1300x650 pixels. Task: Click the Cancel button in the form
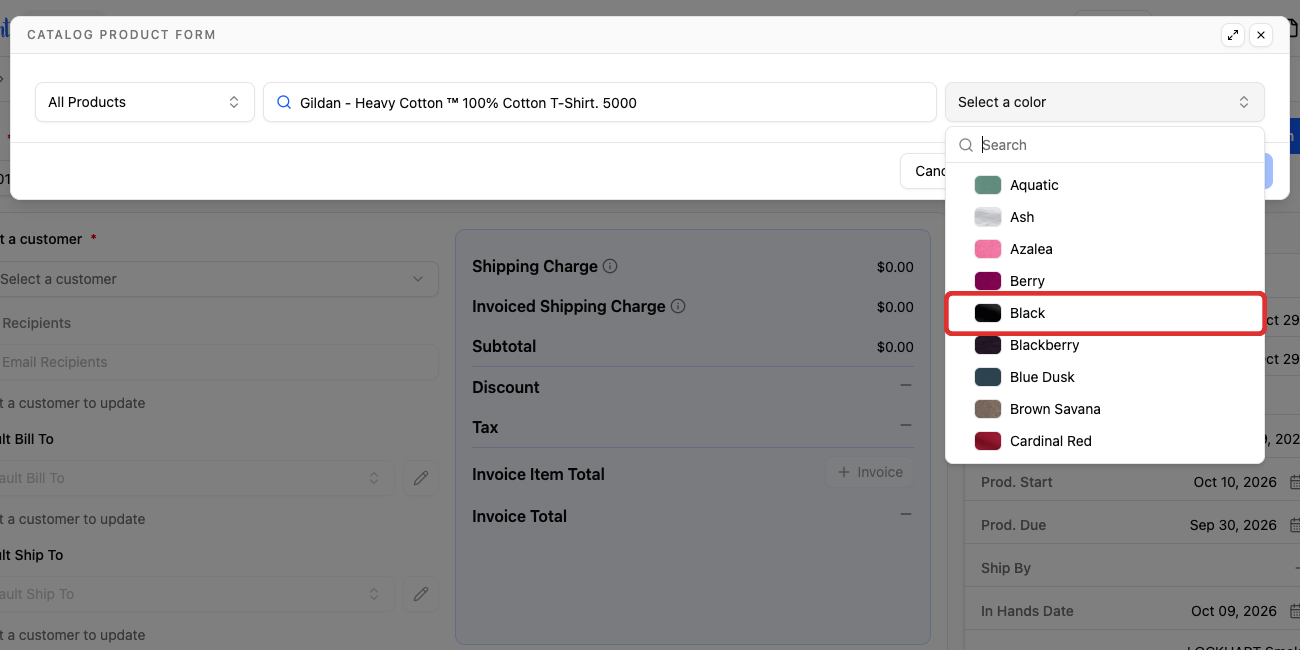point(924,171)
